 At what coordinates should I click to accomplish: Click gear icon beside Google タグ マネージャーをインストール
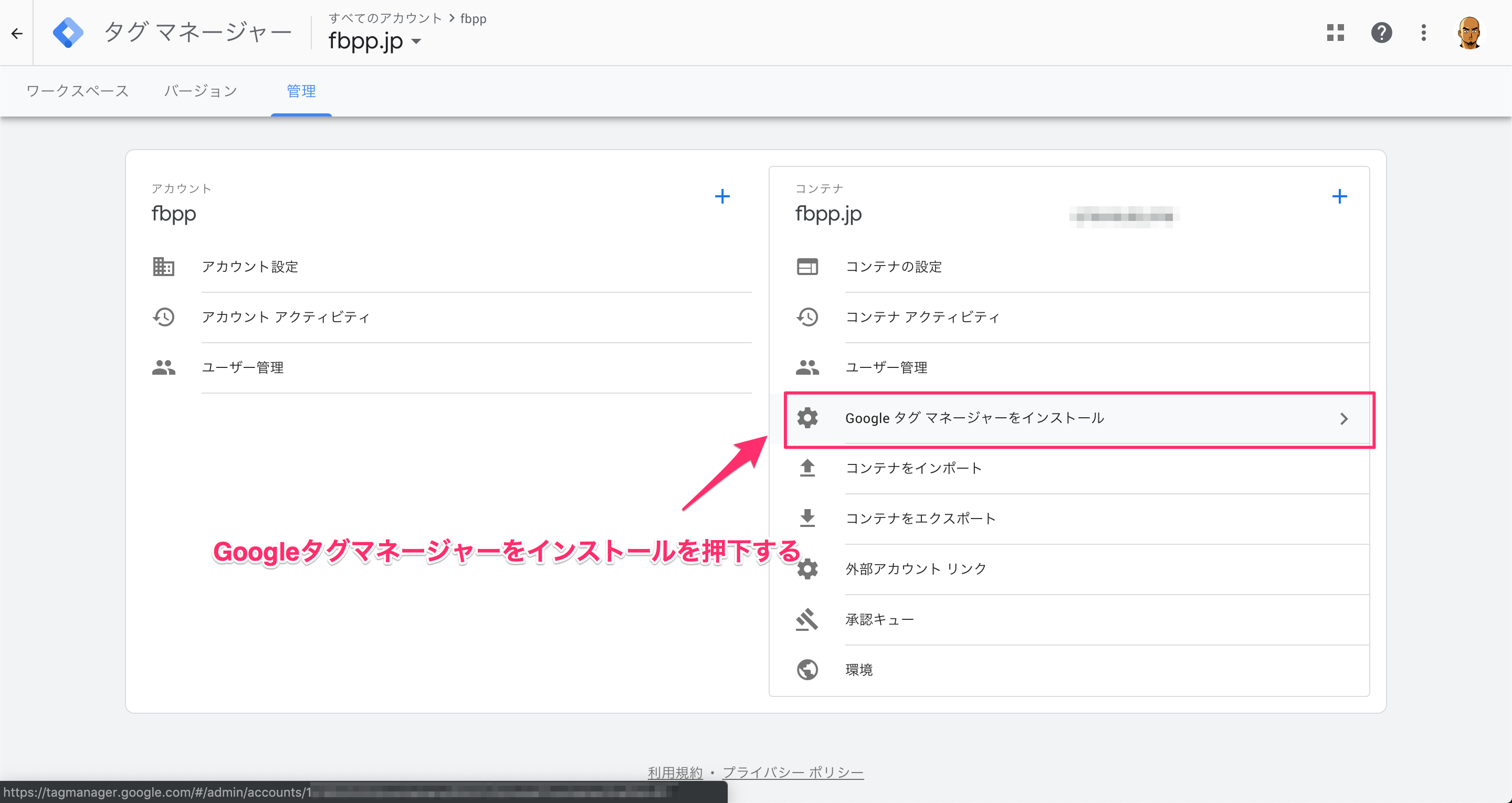coord(807,418)
